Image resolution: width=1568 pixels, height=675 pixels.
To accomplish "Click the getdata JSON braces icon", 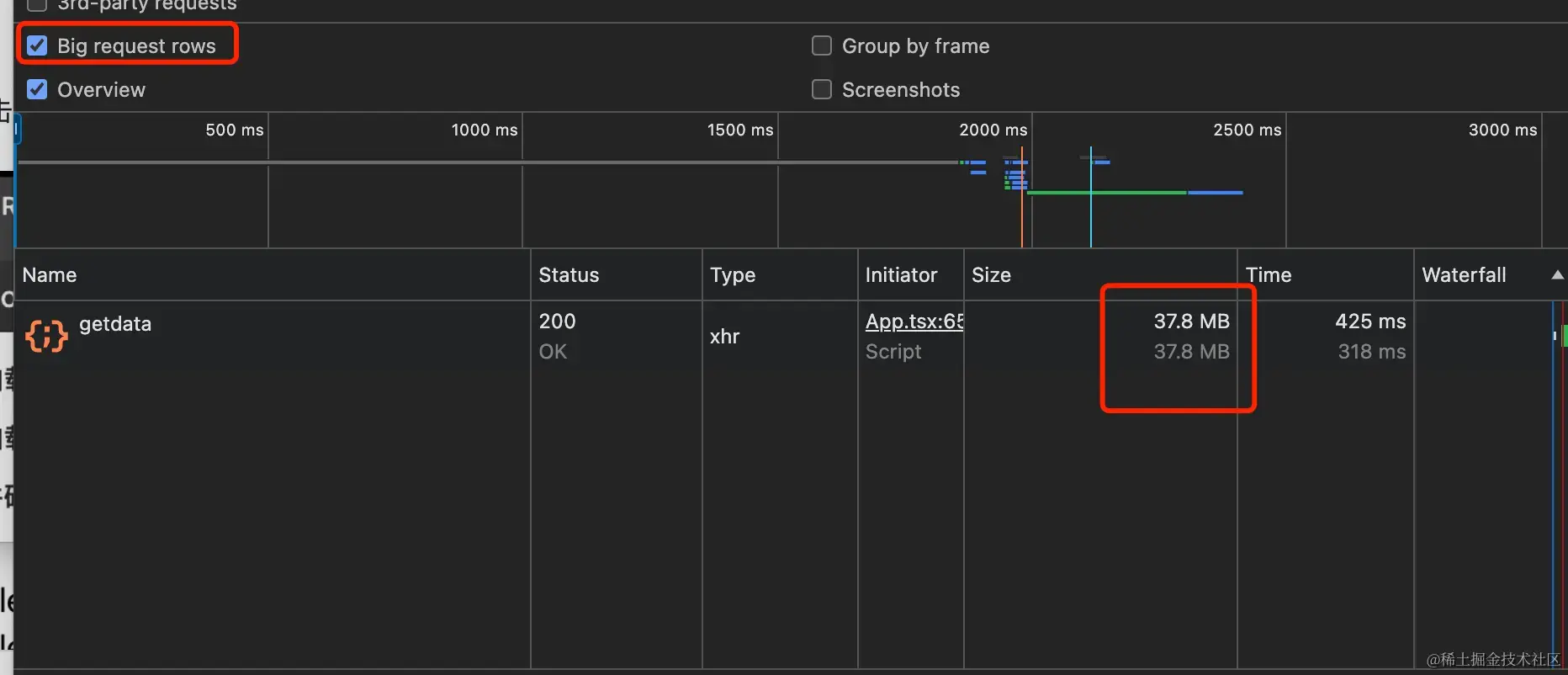I will pyautogui.click(x=46, y=336).
